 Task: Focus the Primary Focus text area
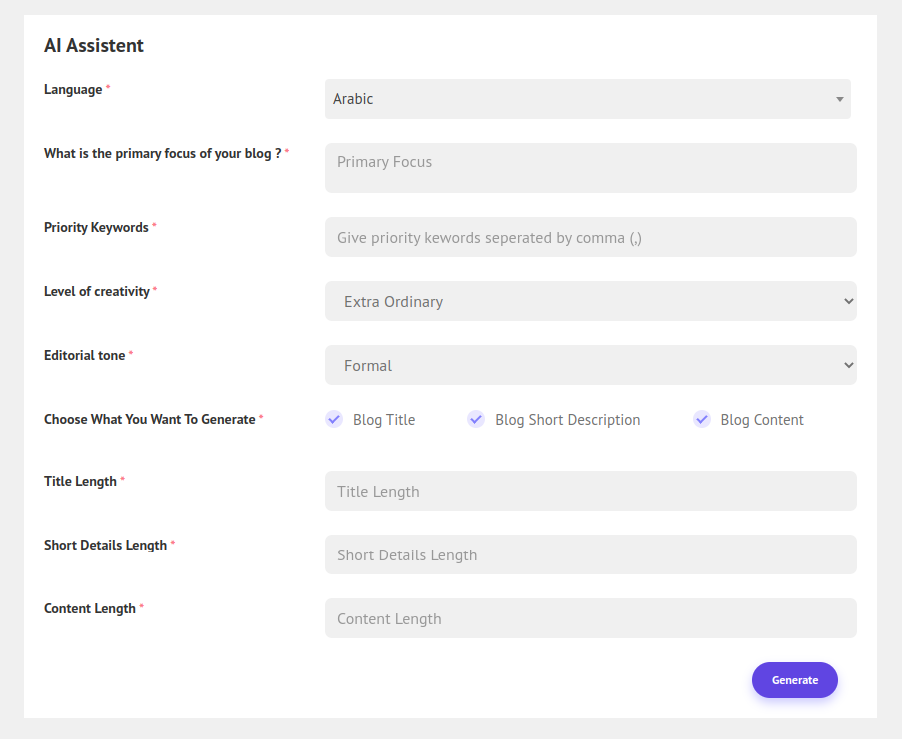tap(590, 168)
